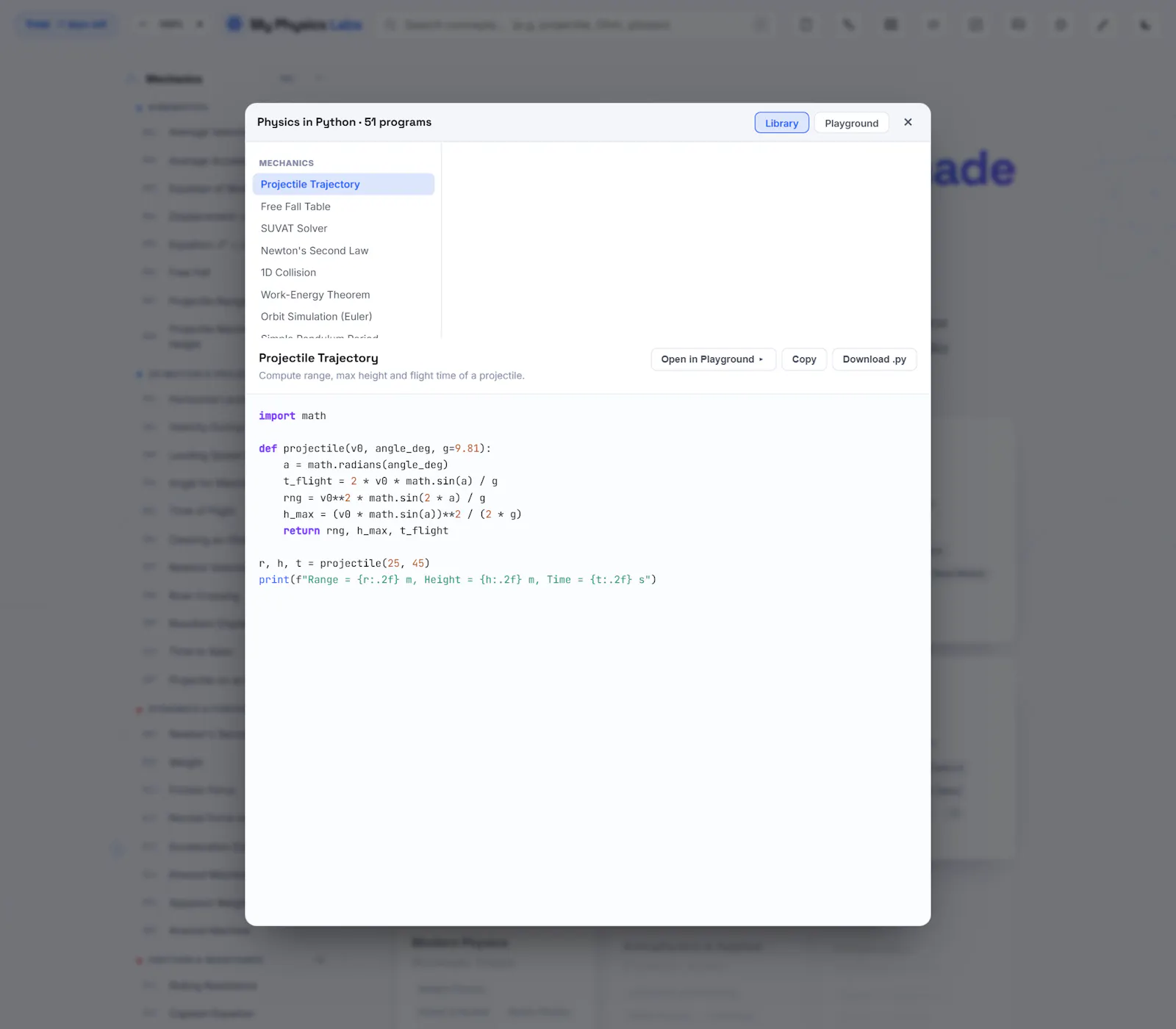Click the 'Compute range, max height' description

coord(392,376)
